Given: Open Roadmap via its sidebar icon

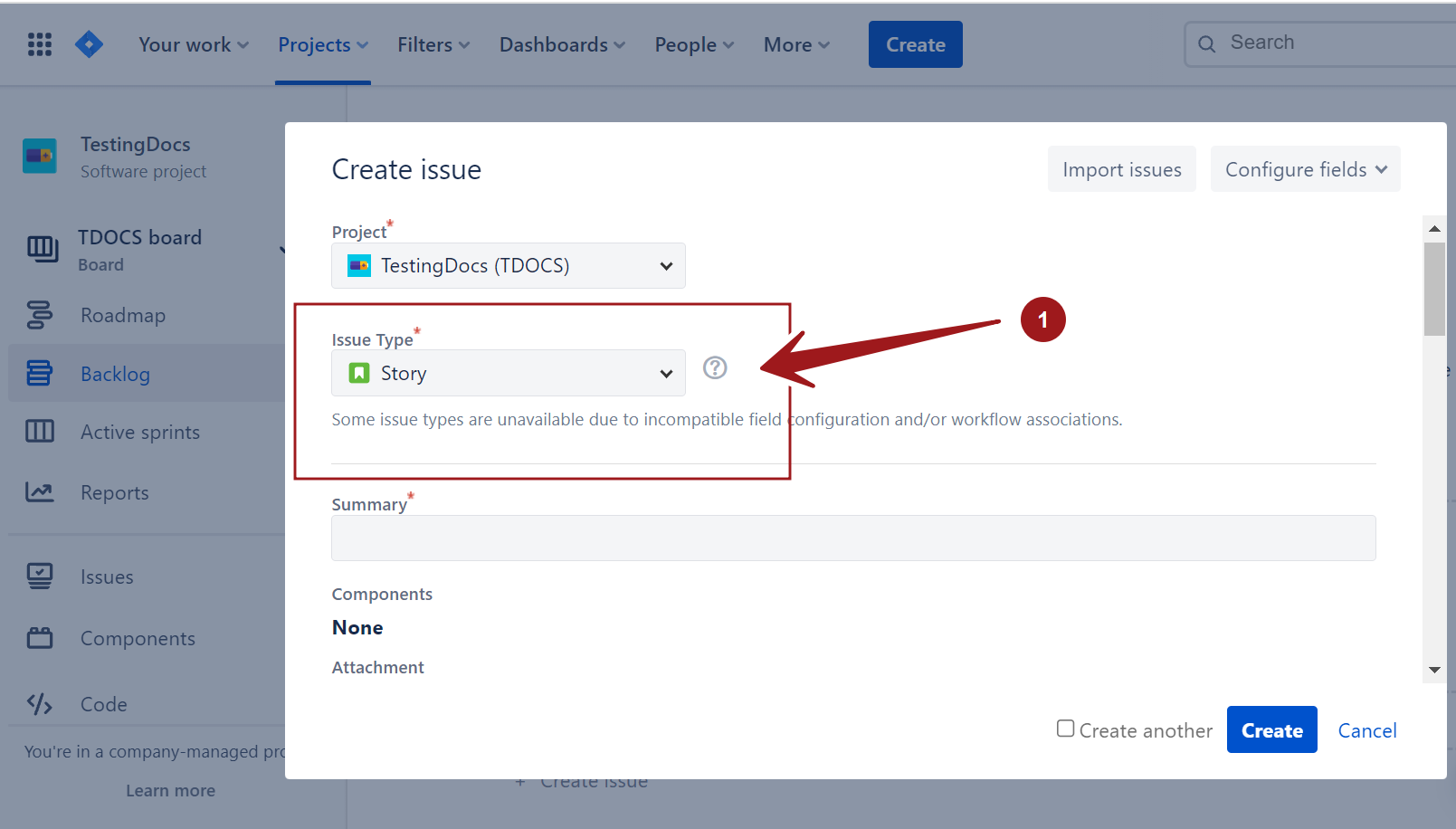Looking at the screenshot, I should [40, 315].
